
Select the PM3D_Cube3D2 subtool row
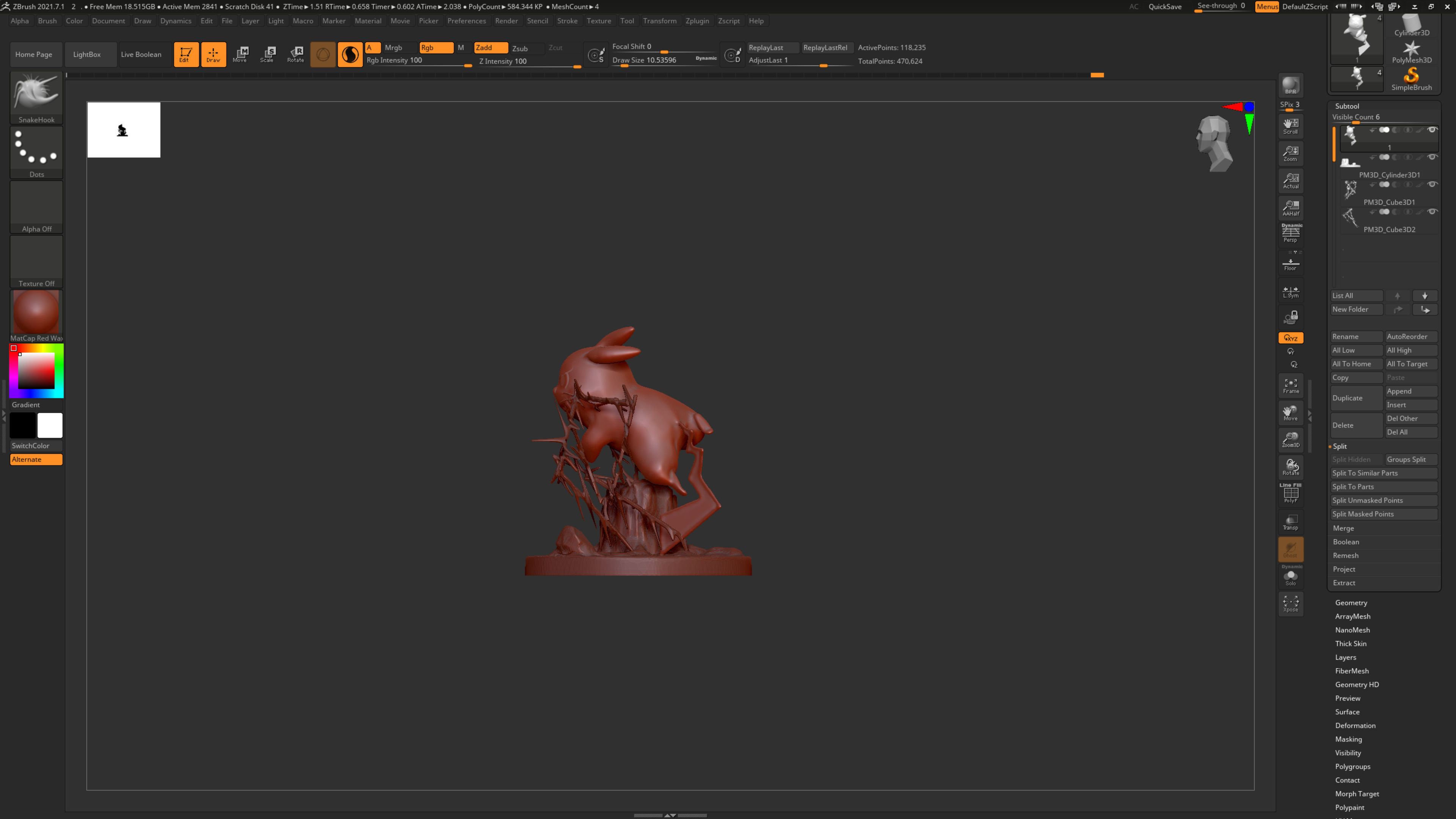point(1389,221)
